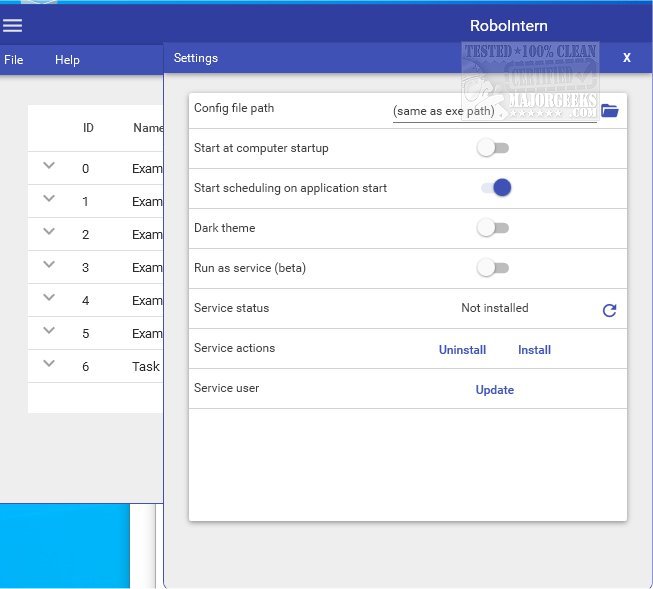Click the Uninstall service button
Viewport: 653px width, 589px height.
(462, 350)
